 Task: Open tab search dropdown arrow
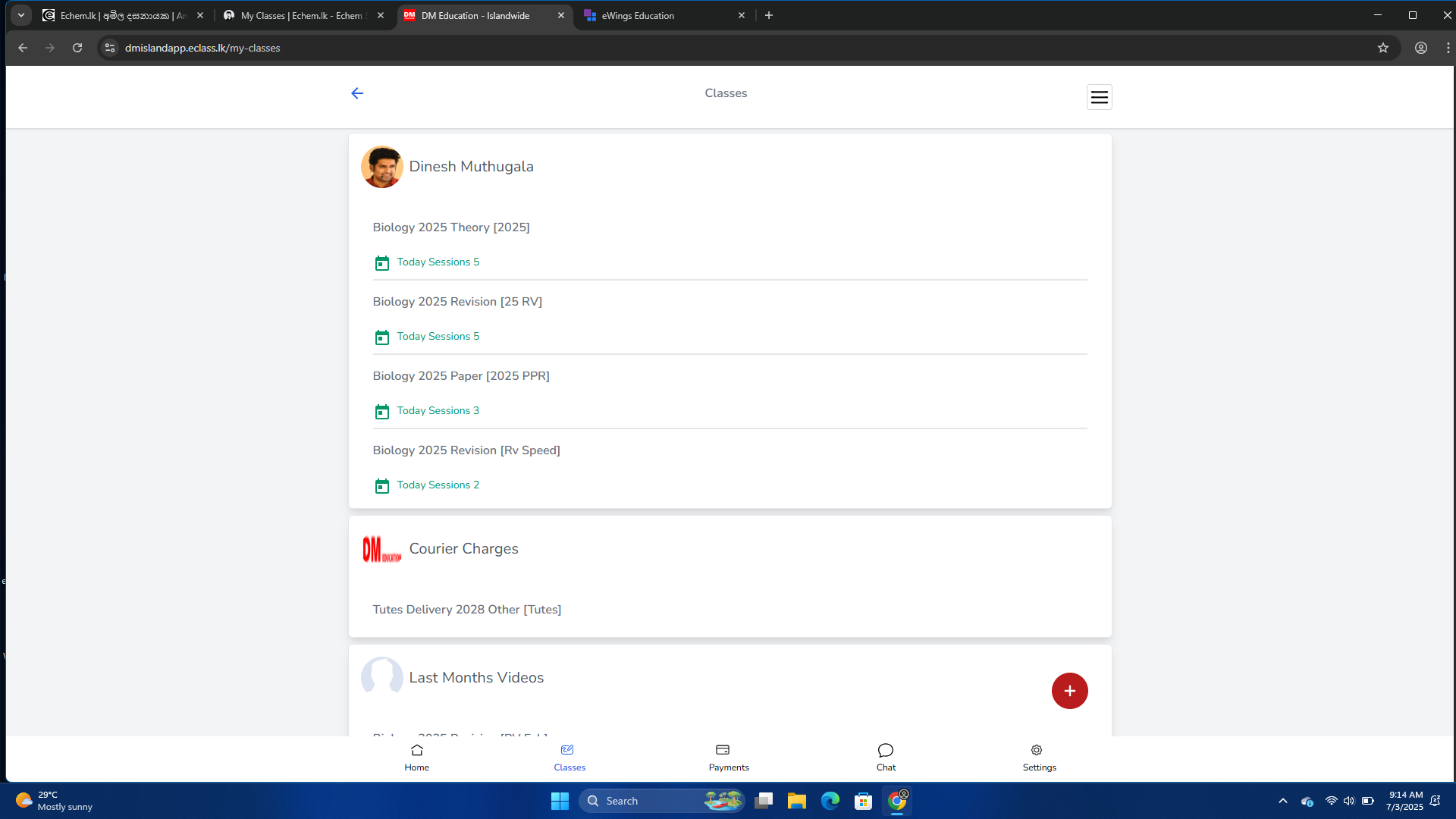[21, 15]
